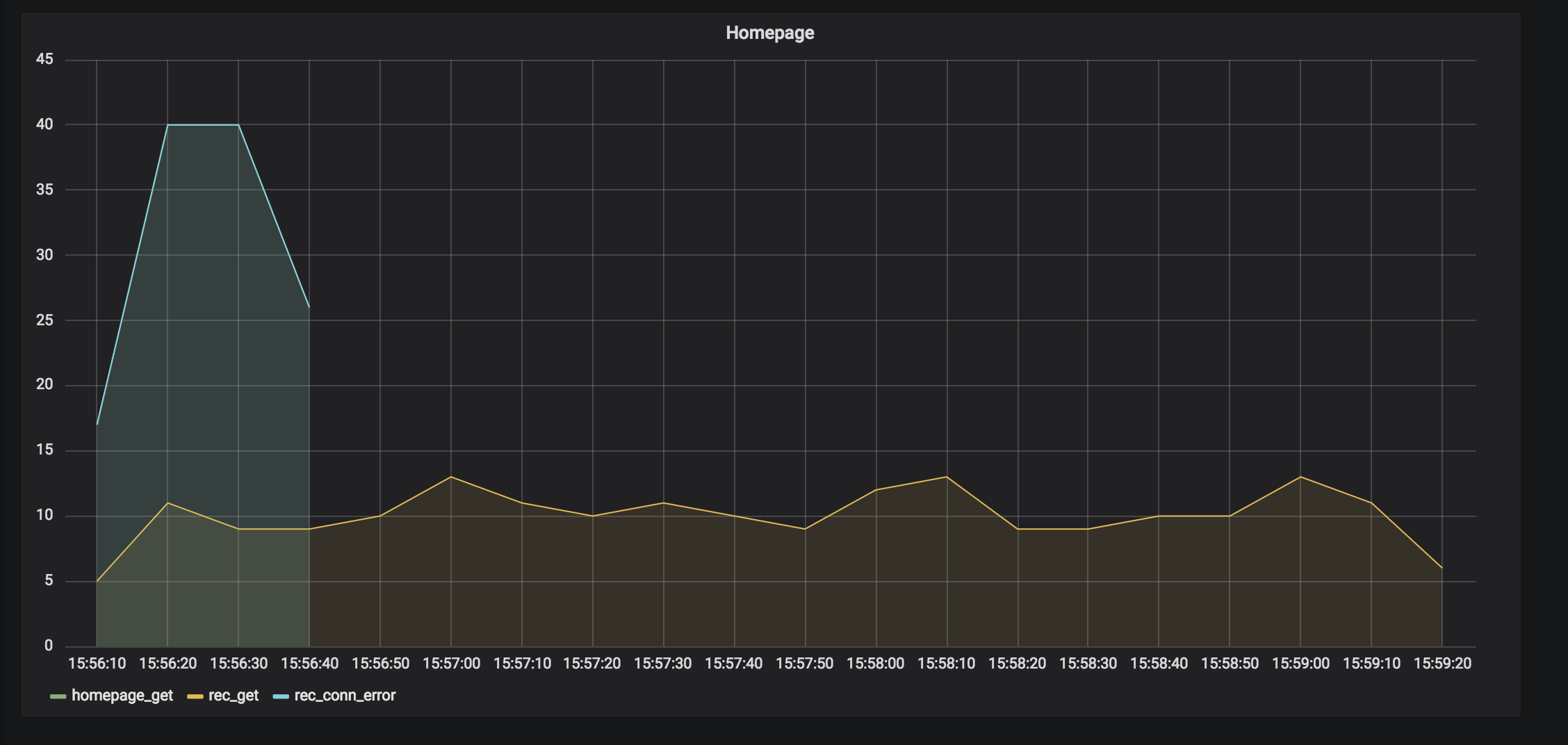Click rec_conn_error endpoint at 15:56:40
The height and width of the screenshot is (745, 1568).
tap(309, 307)
